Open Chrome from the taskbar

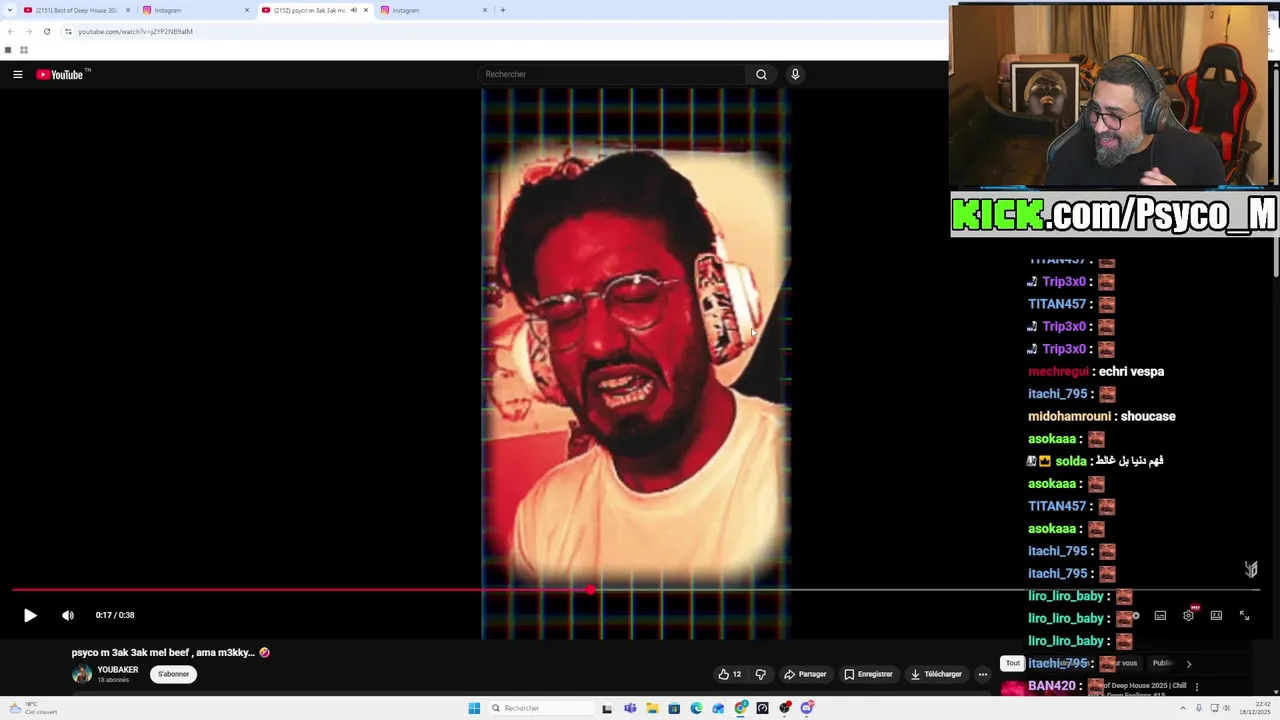tap(741, 708)
